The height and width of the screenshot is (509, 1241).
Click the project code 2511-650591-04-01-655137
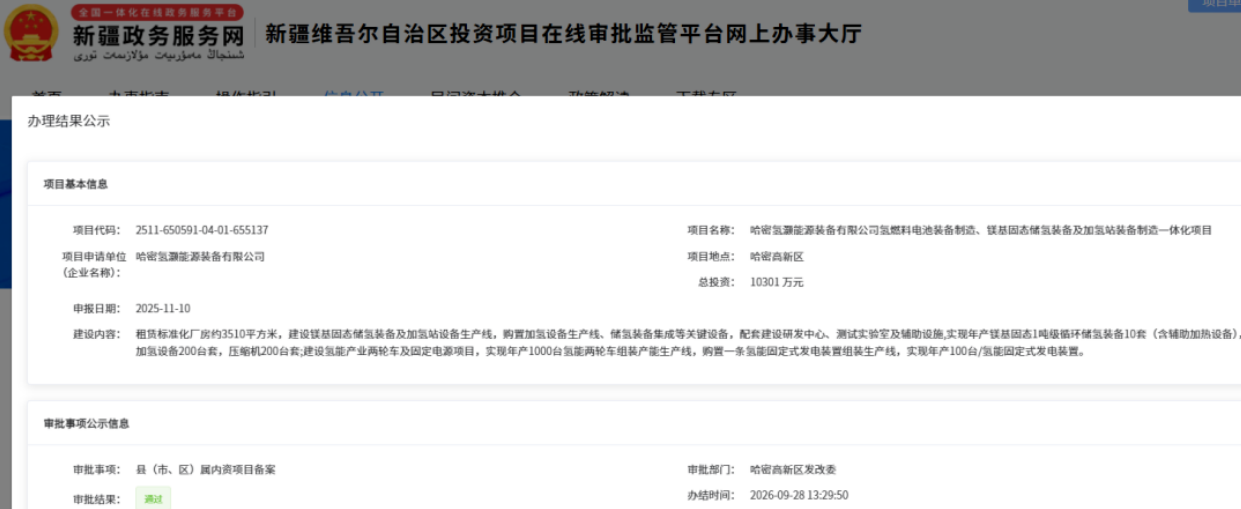click(x=202, y=230)
